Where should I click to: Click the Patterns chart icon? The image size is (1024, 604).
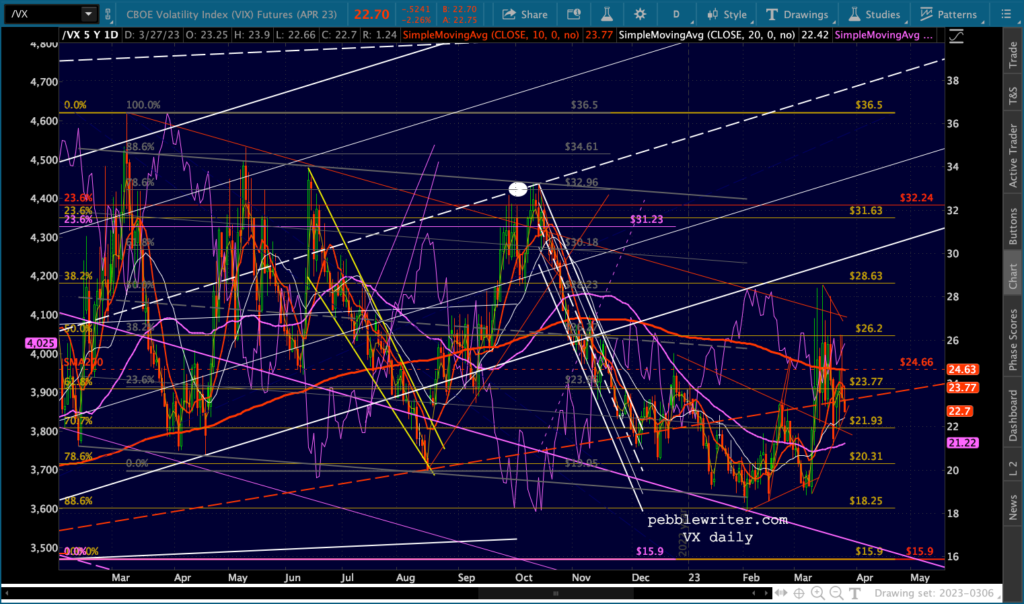(926, 14)
